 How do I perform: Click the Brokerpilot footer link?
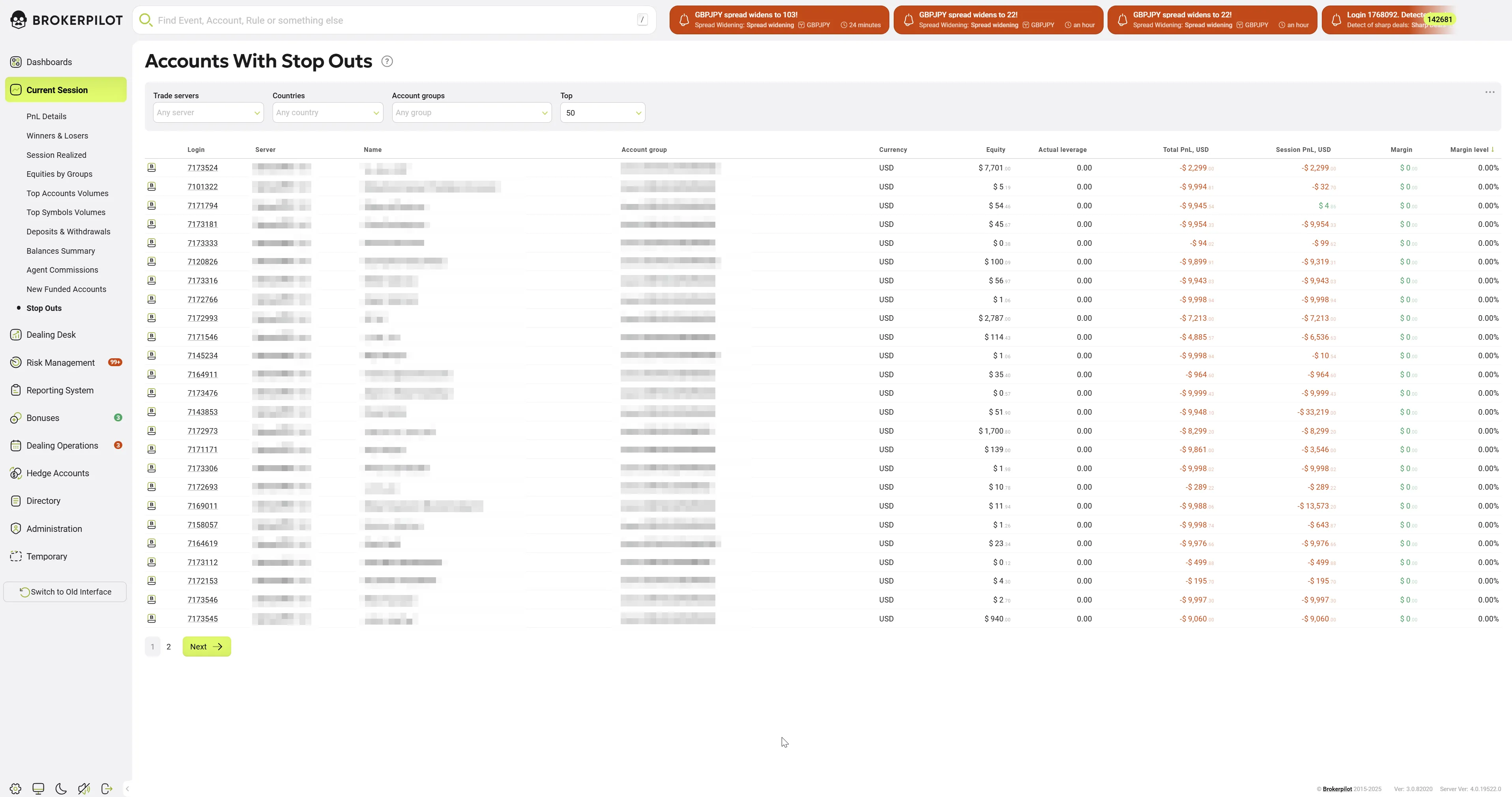[1337, 790]
